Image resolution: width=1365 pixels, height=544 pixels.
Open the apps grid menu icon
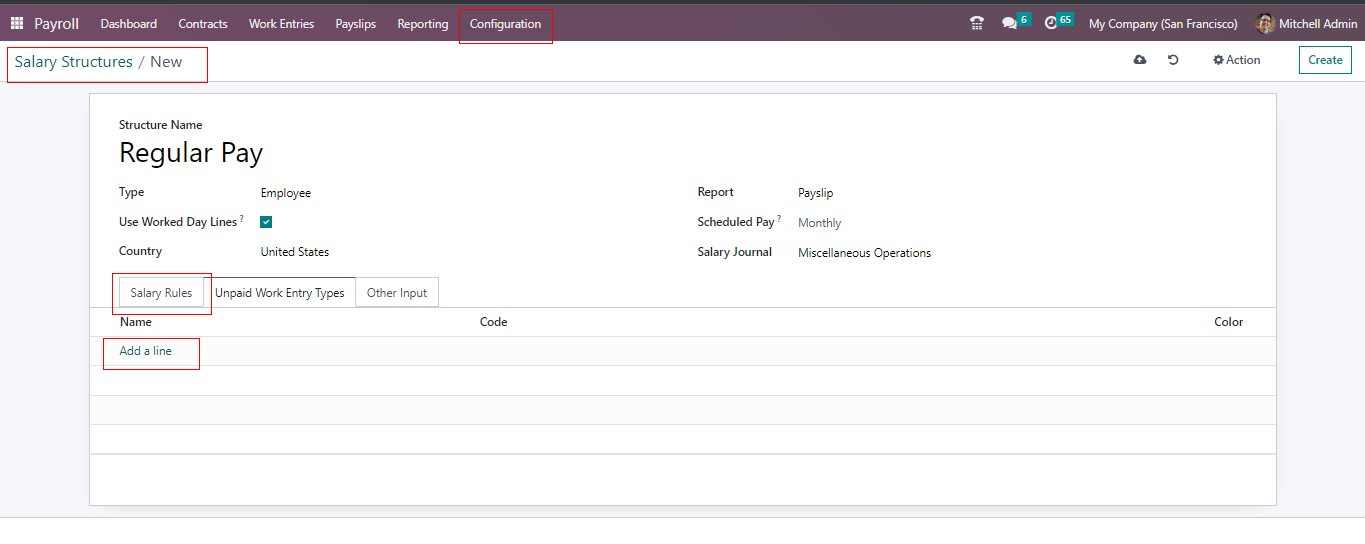[x=17, y=23]
